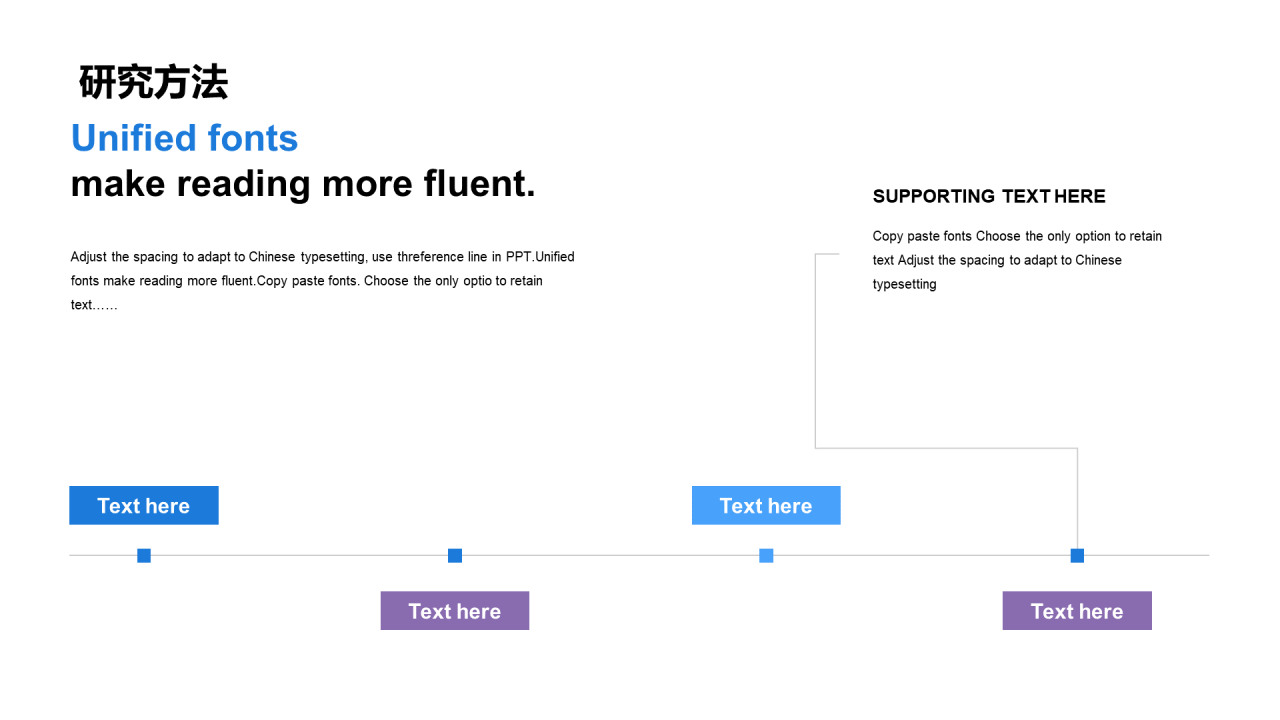
Task: Click the line 'Copy paste fonts Choose the only option'
Action: coord(1017,237)
